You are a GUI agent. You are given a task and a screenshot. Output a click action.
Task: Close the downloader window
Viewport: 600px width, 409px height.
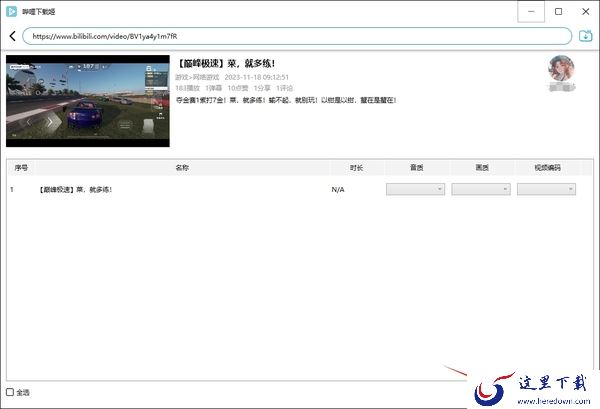585,11
